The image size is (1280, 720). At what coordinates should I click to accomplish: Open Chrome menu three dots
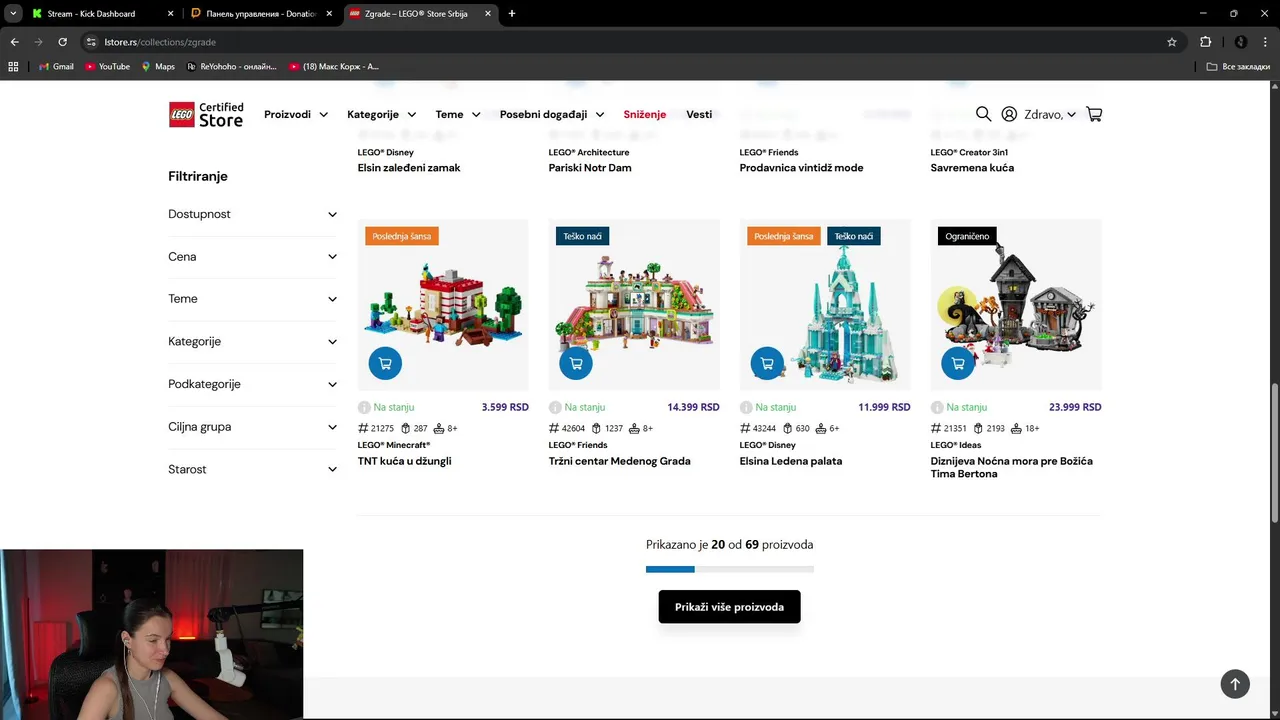(1267, 42)
